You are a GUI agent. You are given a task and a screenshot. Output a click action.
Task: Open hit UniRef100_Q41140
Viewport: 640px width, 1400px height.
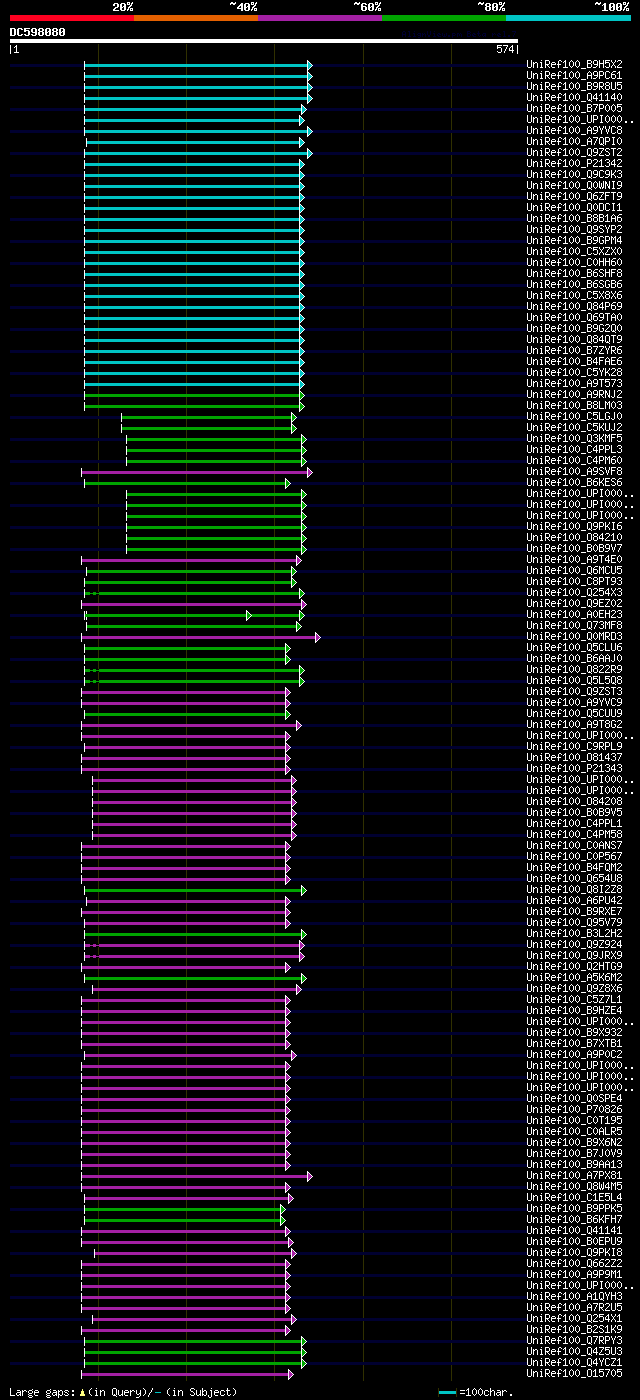pyautogui.click(x=574, y=98)
